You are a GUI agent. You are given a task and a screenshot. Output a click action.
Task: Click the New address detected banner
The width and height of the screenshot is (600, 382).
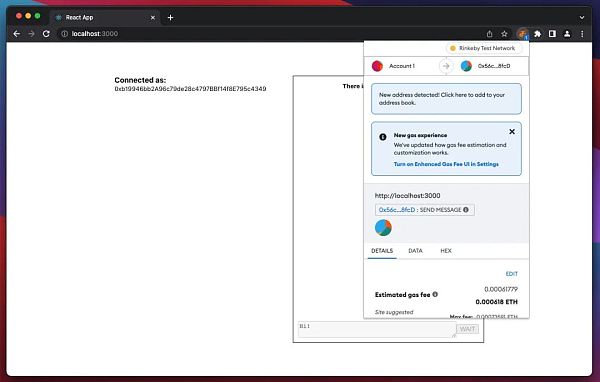point(446,99)
